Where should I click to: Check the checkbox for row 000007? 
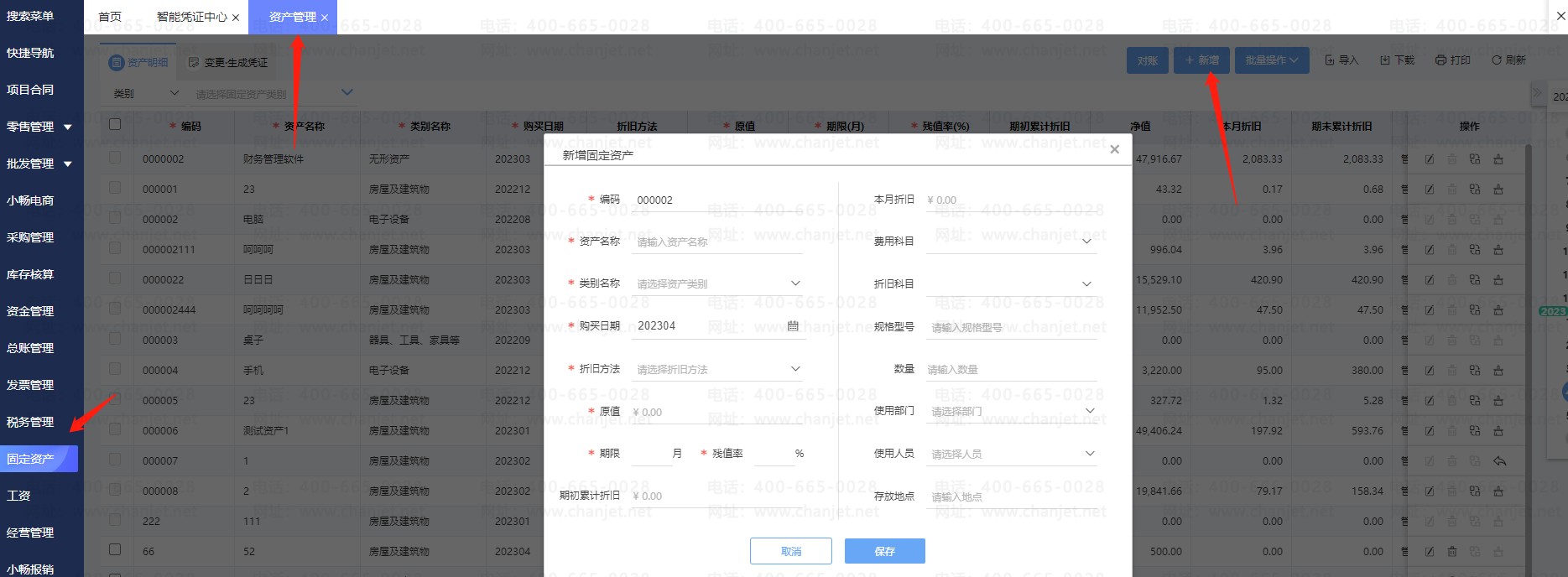click(x=115, y=459)
